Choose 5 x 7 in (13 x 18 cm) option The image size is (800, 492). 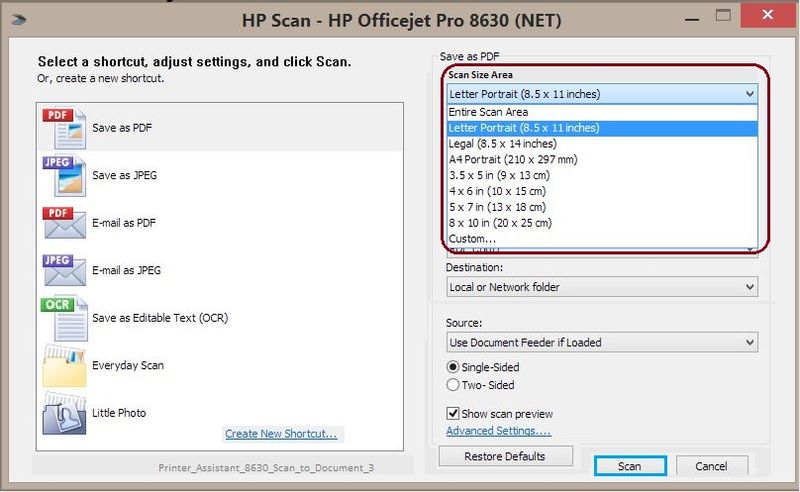(602, 207)
